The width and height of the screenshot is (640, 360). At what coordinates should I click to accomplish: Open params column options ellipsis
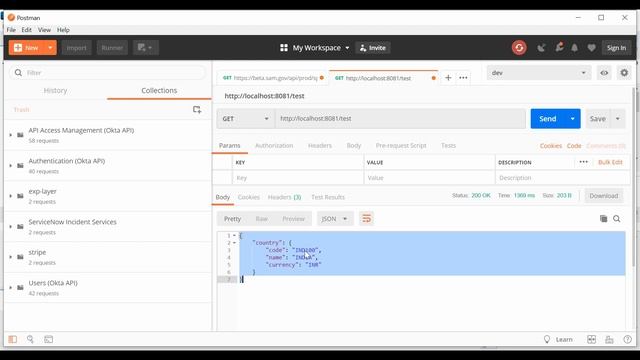point(583,162)
